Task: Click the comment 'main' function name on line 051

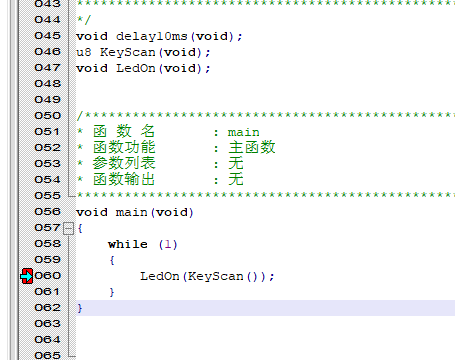Action: coord(243,132)
